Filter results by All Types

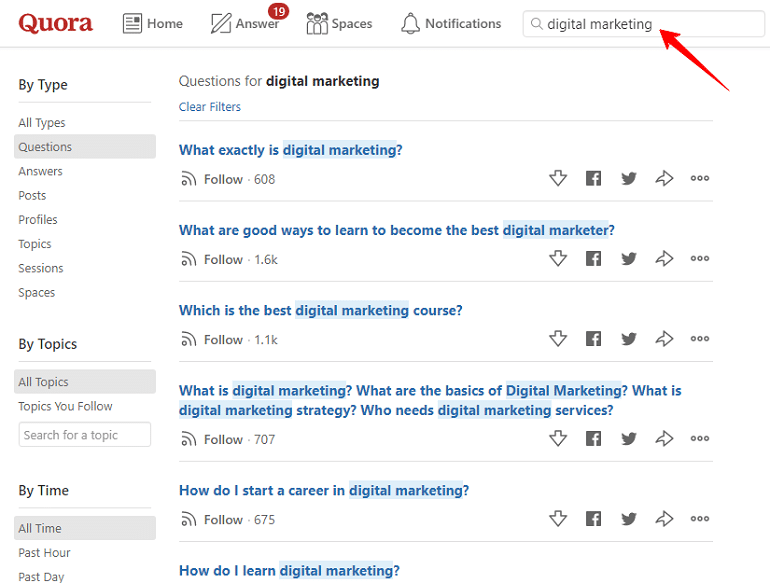click(42, 122)
